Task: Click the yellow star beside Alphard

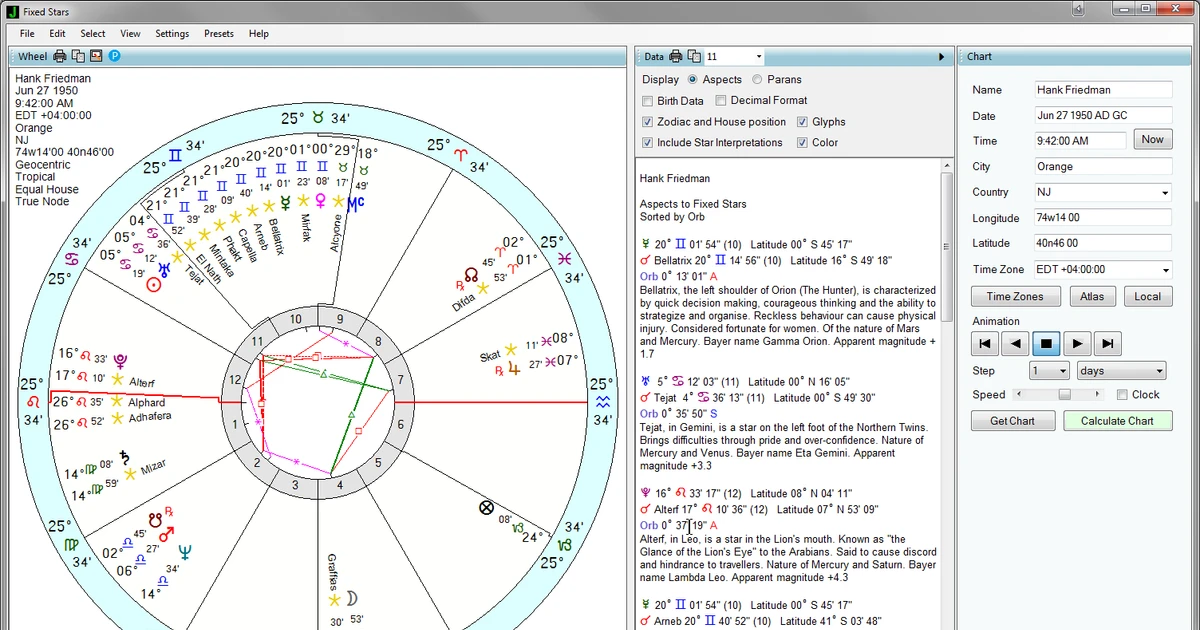Action: [117, 402]
